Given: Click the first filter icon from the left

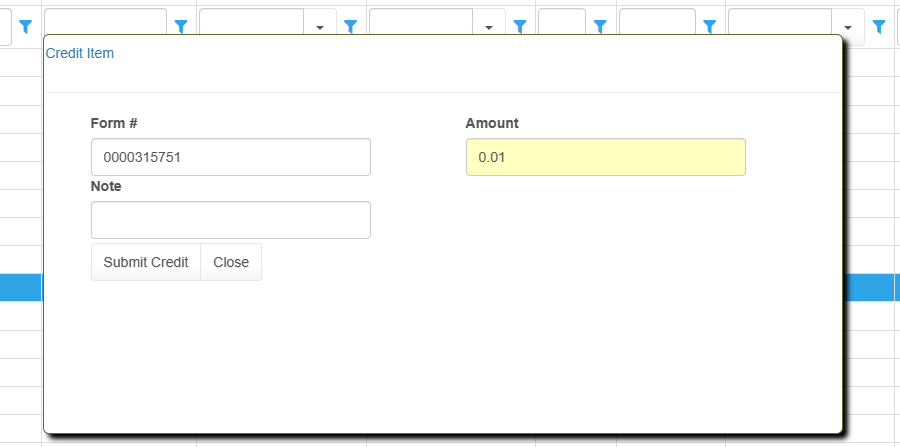Looking at the screenshot, I should coord(26,27).
